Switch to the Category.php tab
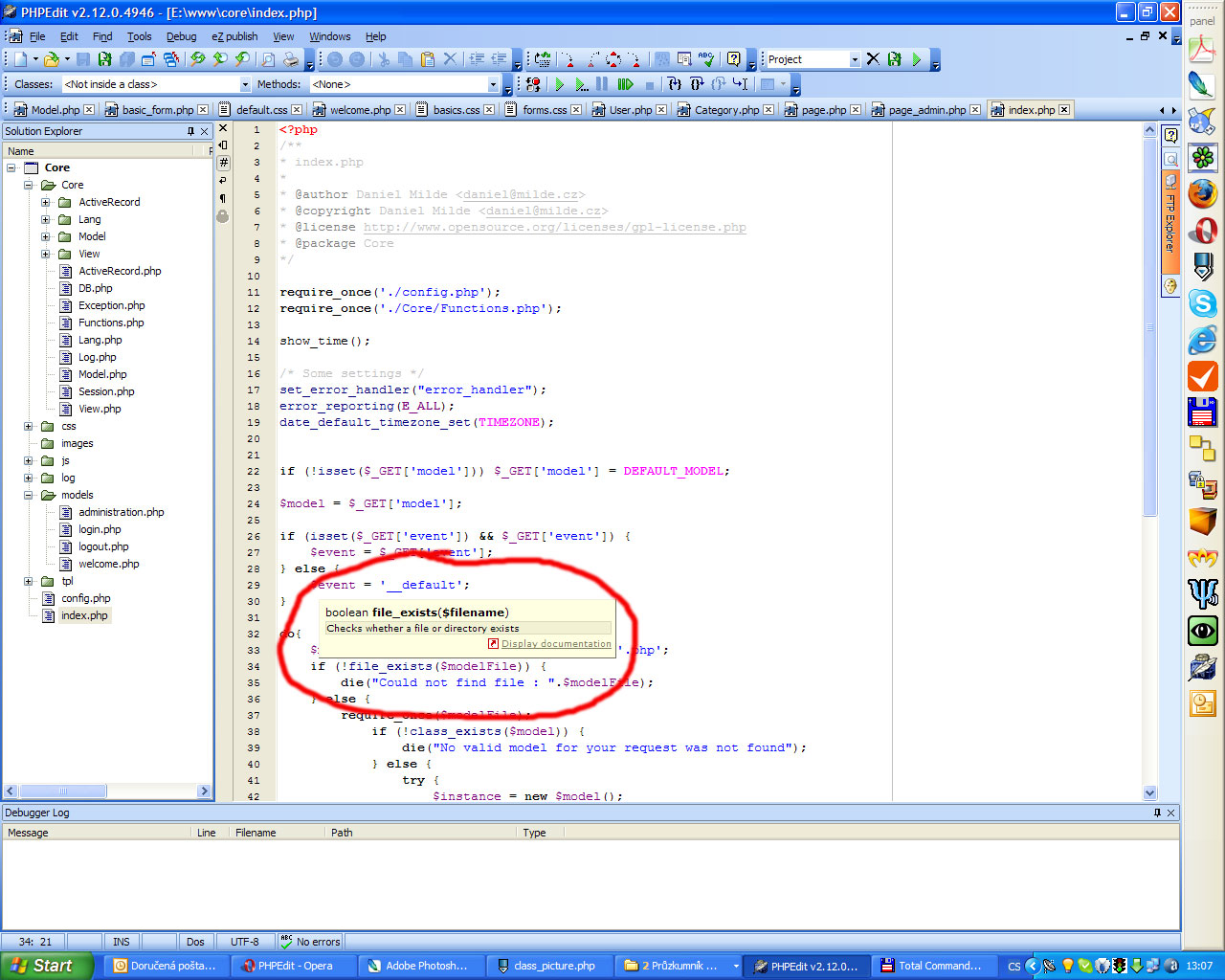1225x980 pixels. tap(725, 110)
